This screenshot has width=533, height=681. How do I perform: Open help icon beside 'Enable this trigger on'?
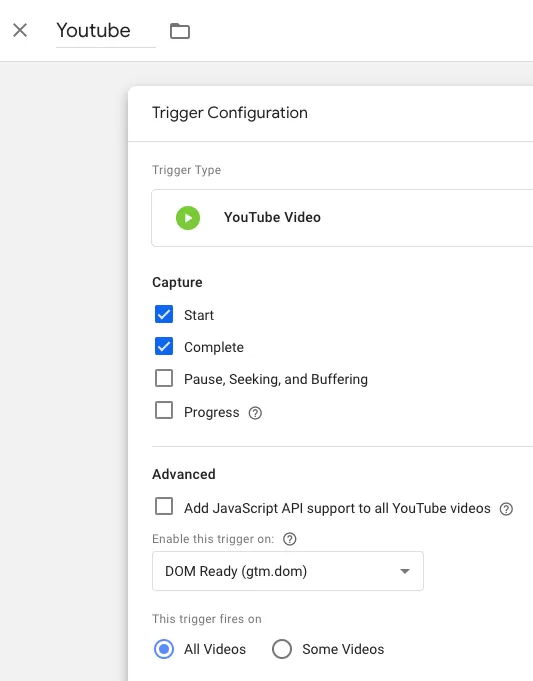[x=290, y=539]
